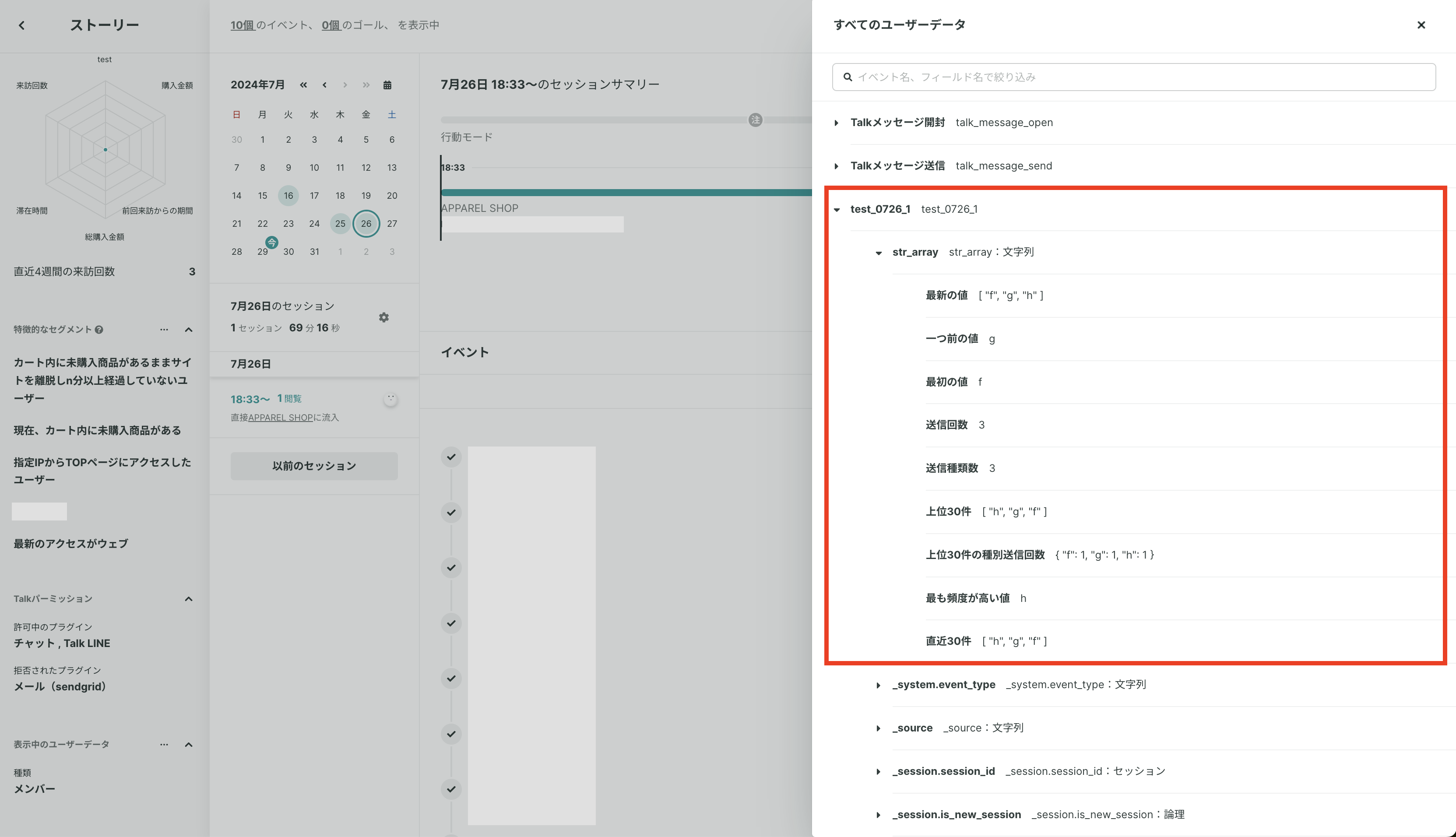The height and width of the screenshot is (837, 1456).
Task: Select July 29 on the calendar
Action: pyautogui.click(x=263, y=252)
